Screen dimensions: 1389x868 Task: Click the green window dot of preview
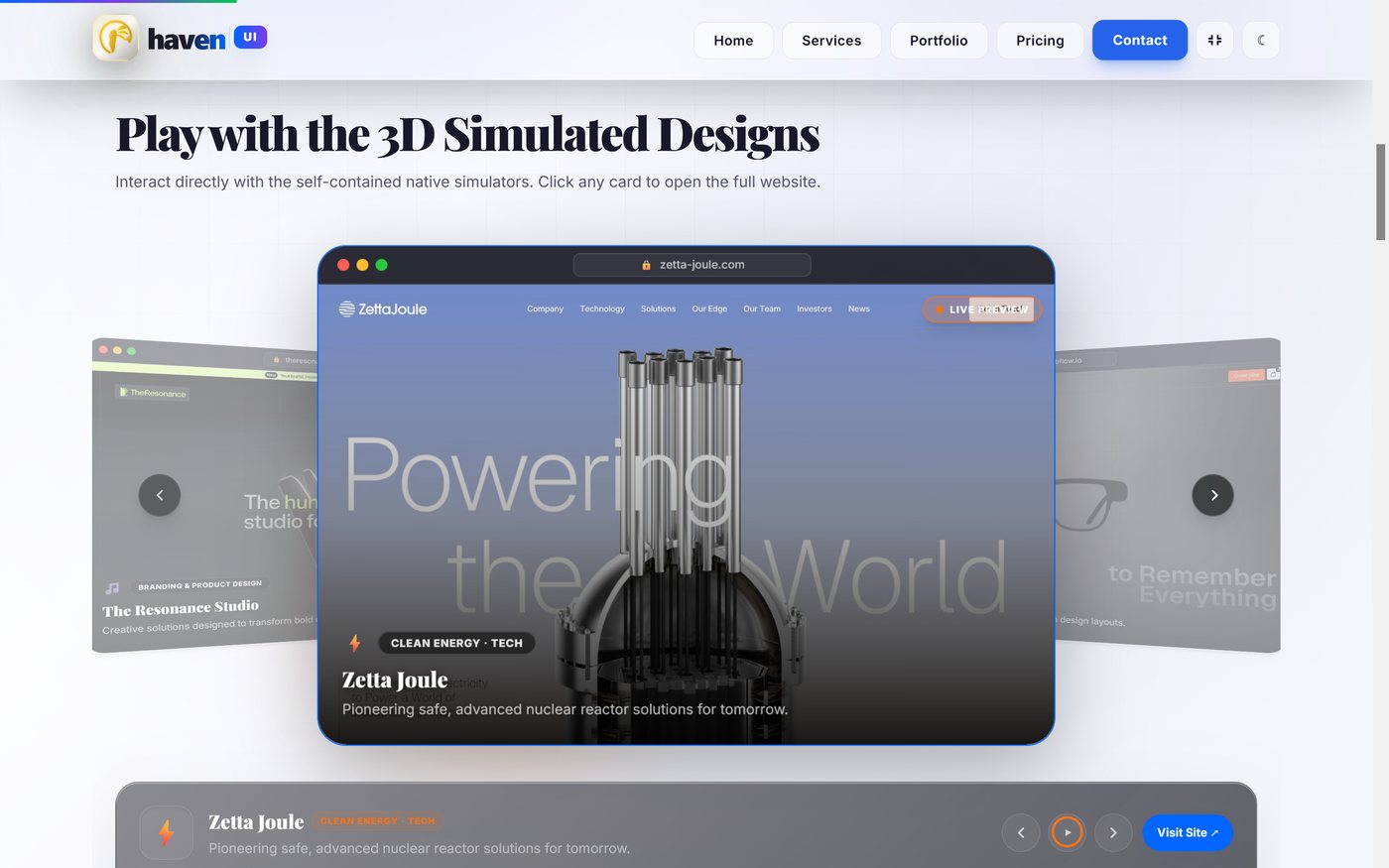point(381,265)
